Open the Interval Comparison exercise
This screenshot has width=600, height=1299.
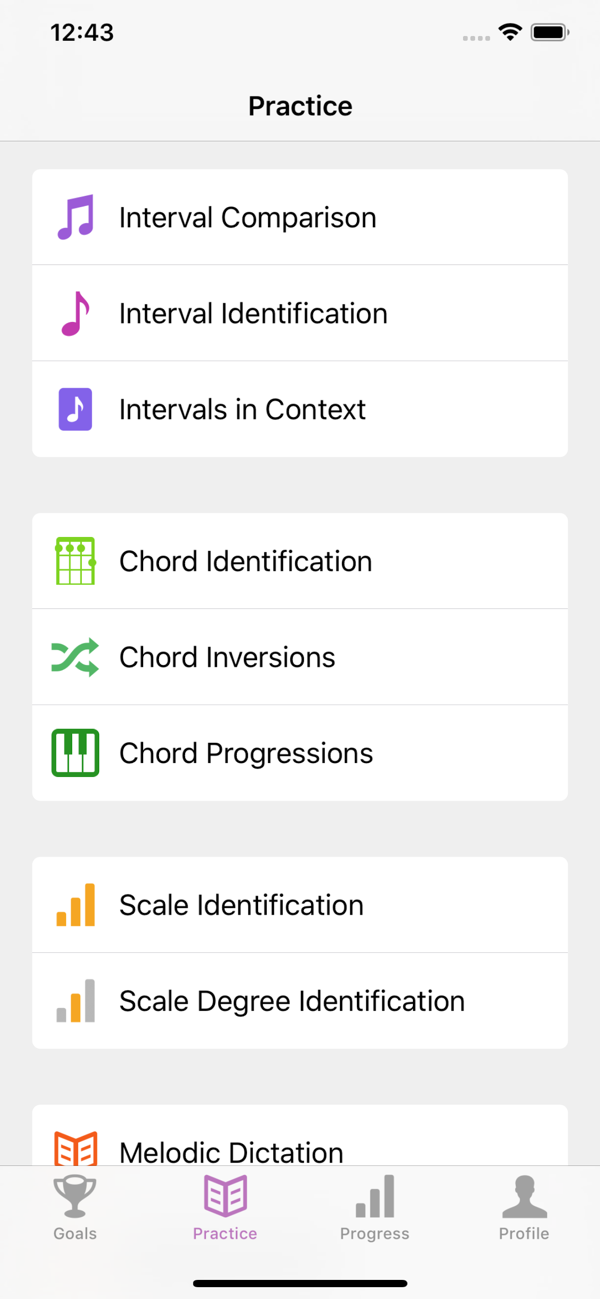(x=300, y=217)
